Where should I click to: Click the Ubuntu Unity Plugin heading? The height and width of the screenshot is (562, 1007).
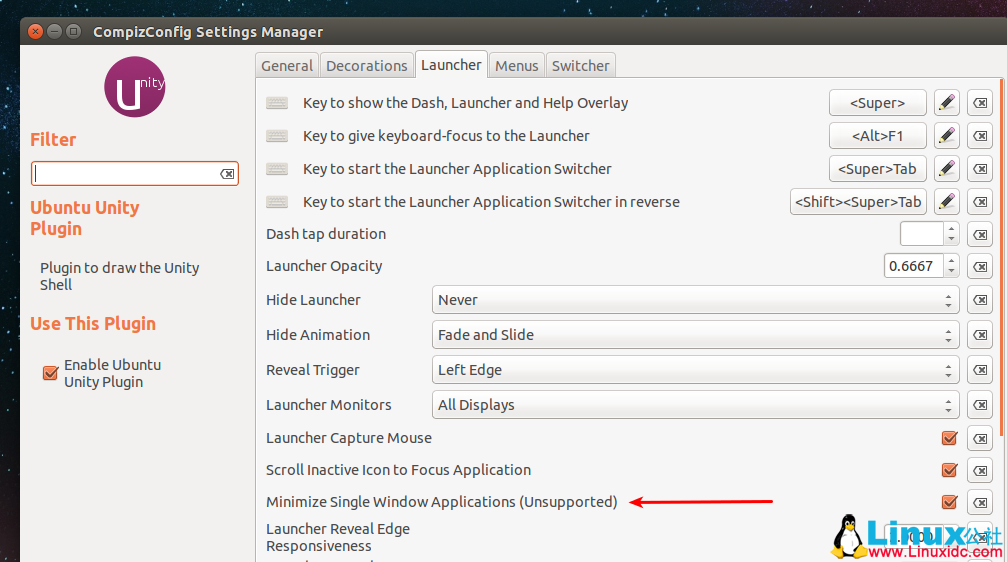(x=84, y=218)
